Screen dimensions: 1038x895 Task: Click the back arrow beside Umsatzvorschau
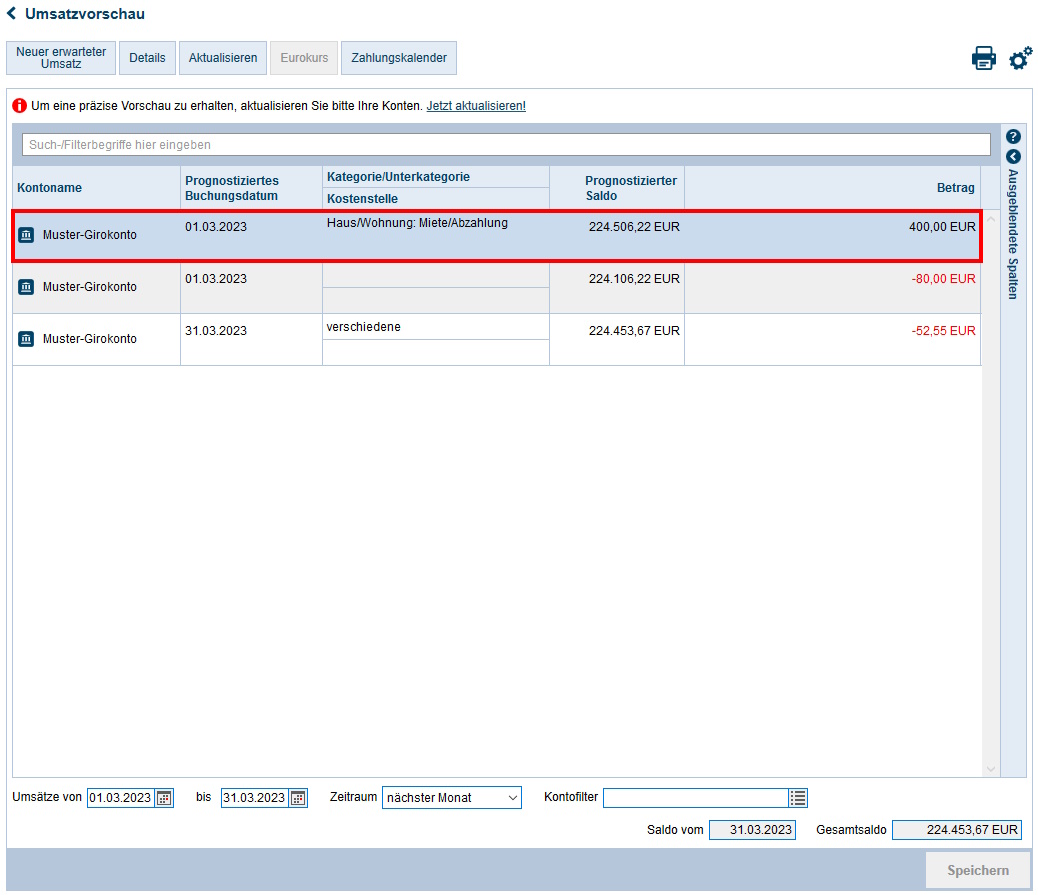[12, 14]
